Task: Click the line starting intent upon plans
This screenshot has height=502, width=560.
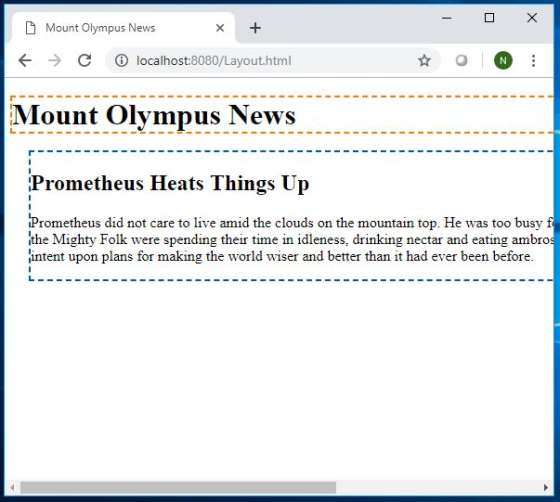Action: click(x=282, y=256)
